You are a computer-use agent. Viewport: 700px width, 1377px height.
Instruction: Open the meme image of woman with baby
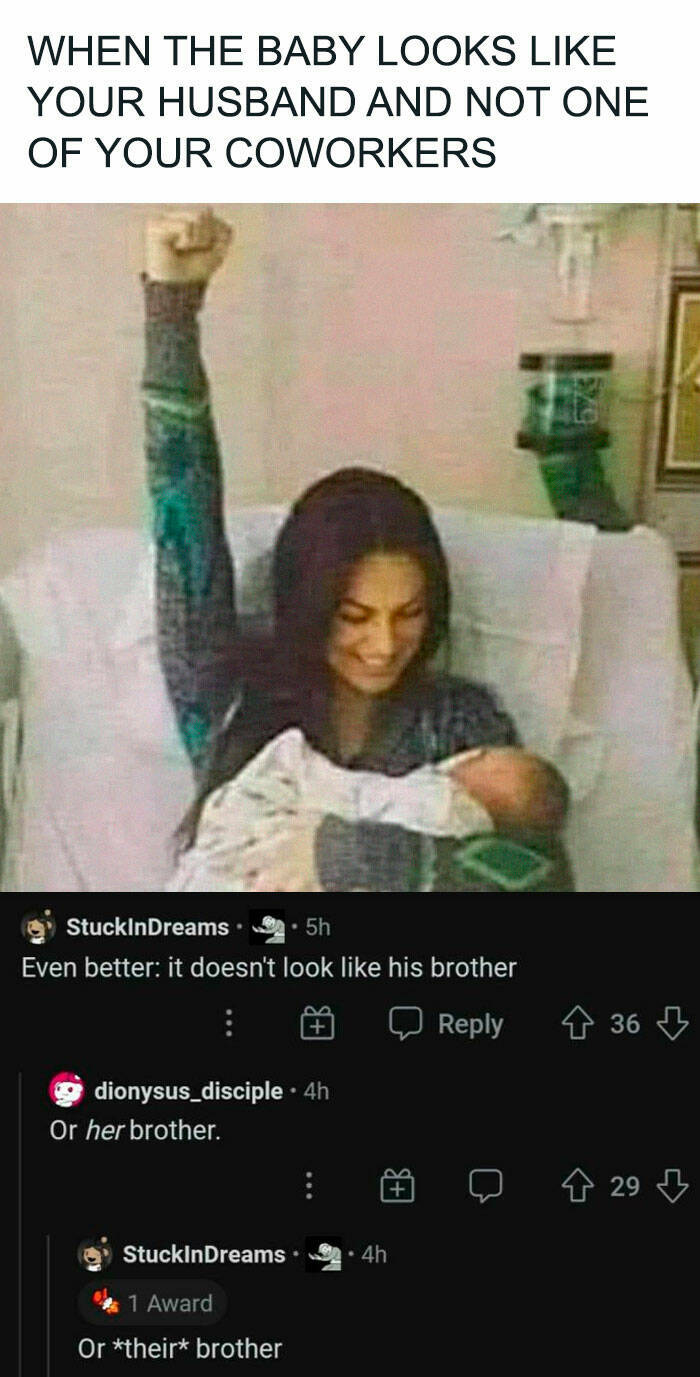[350, 547]
